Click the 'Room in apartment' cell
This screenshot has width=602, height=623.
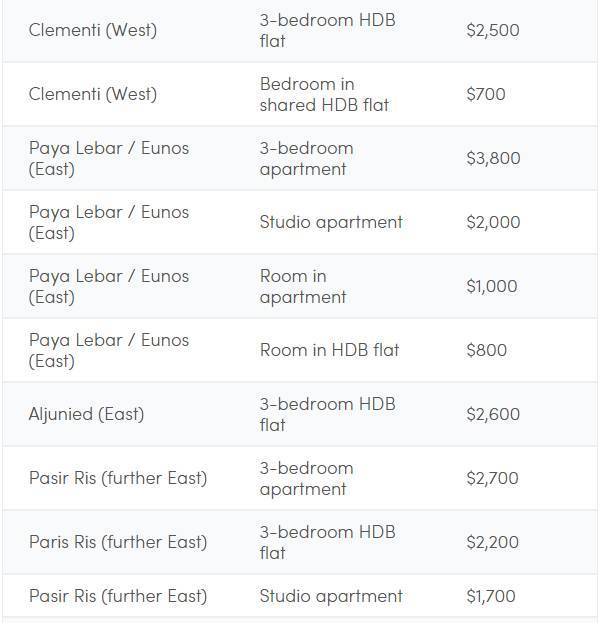[x=302, y=286]
